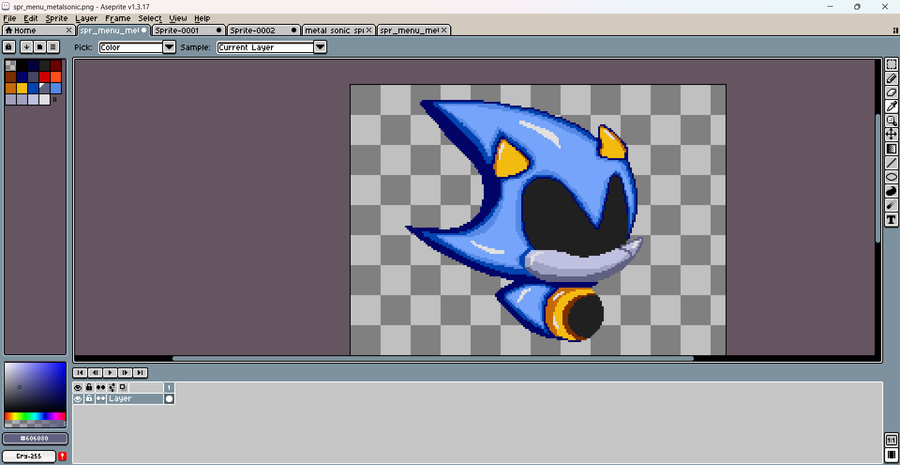Select frame 1 cel of Layer
Viewport: 900px width, 465px height.
(x=169, y=398)
